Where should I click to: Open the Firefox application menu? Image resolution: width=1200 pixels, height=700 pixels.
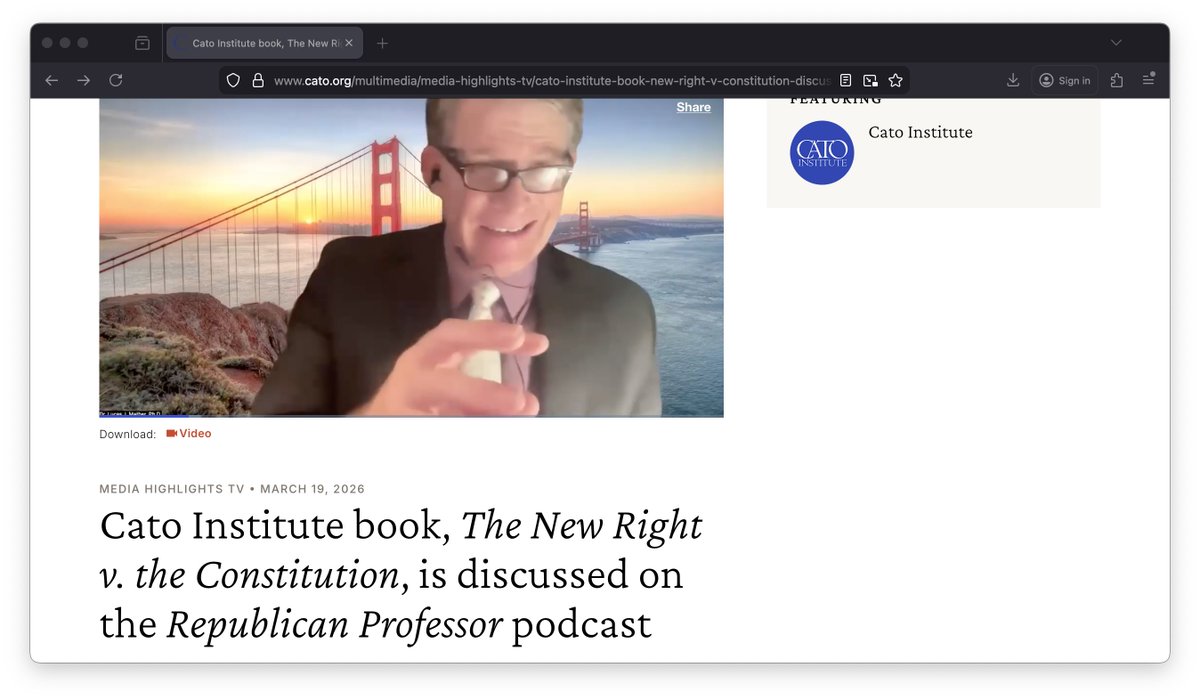[1149, 80]
